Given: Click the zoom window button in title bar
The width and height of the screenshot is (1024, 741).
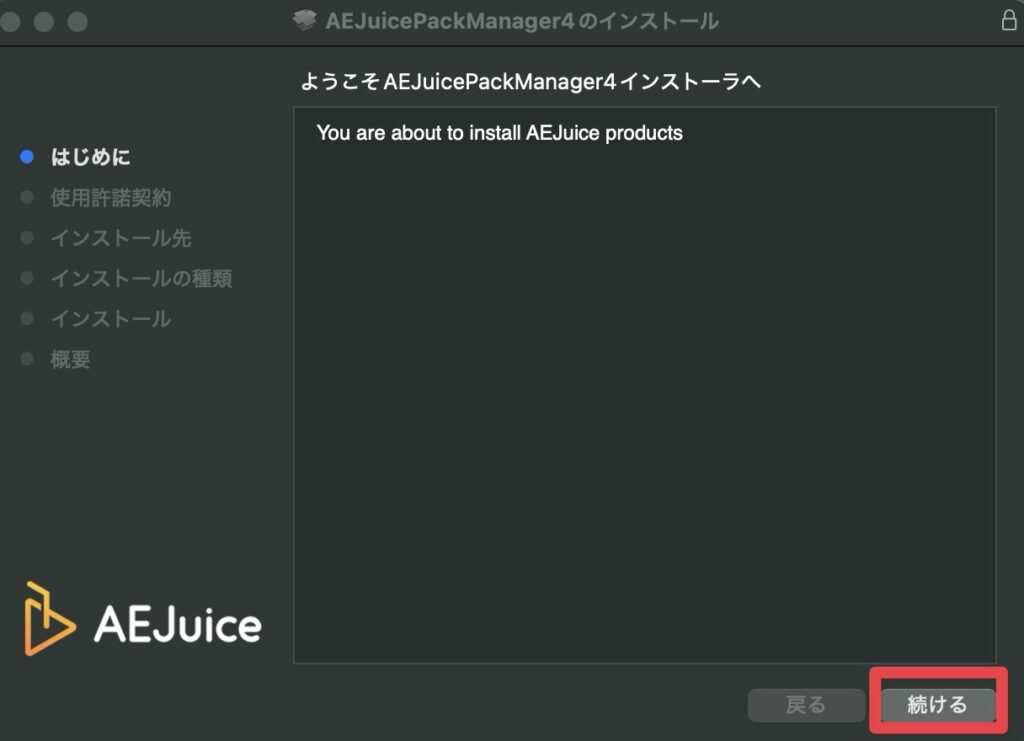Looking at the screenshot, I should pos(78,22).
